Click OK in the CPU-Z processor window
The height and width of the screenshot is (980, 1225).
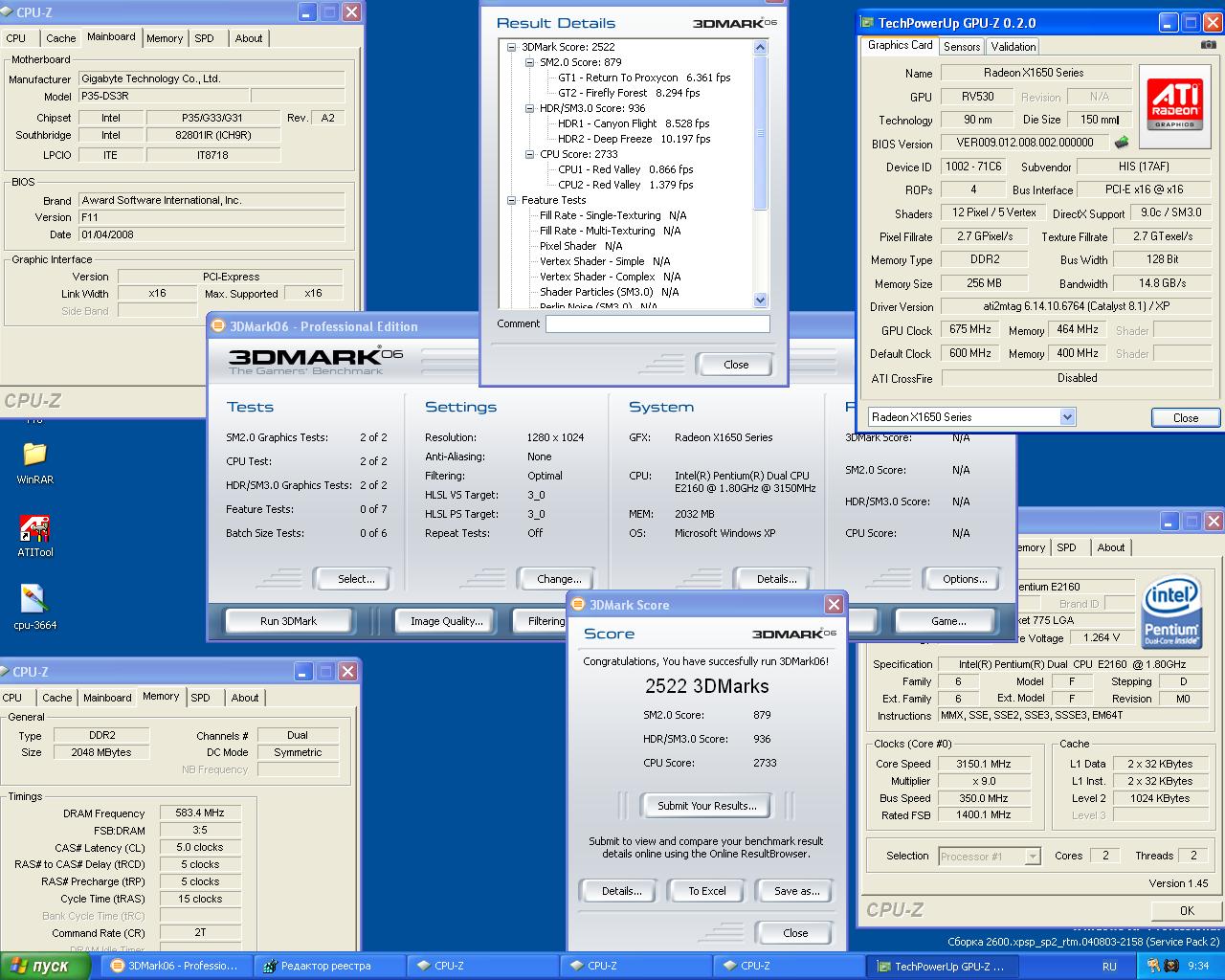pos(1187,911)
